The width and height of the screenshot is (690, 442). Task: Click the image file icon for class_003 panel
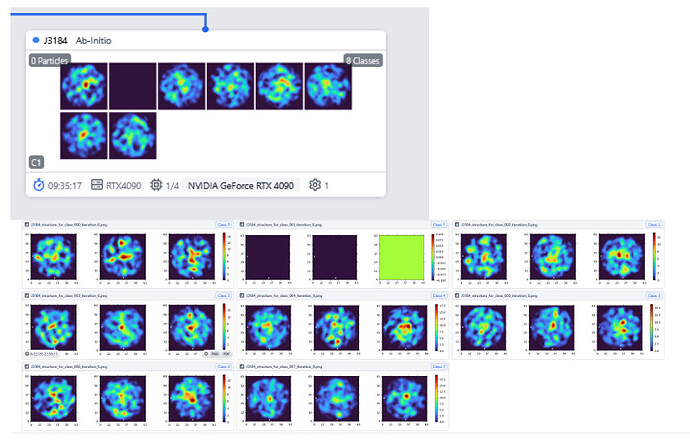pyautogui.click(x=27, y=295)
